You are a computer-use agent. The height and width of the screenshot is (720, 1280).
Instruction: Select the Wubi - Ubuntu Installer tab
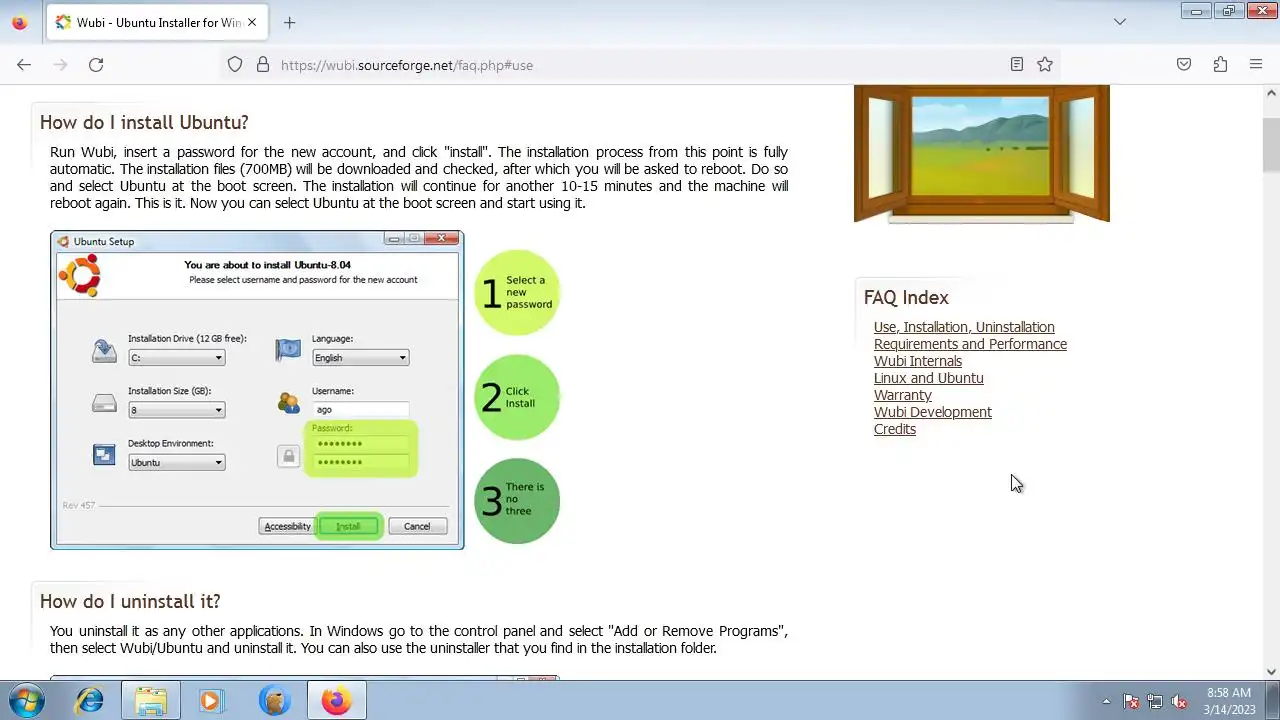(x=157, y=22)
